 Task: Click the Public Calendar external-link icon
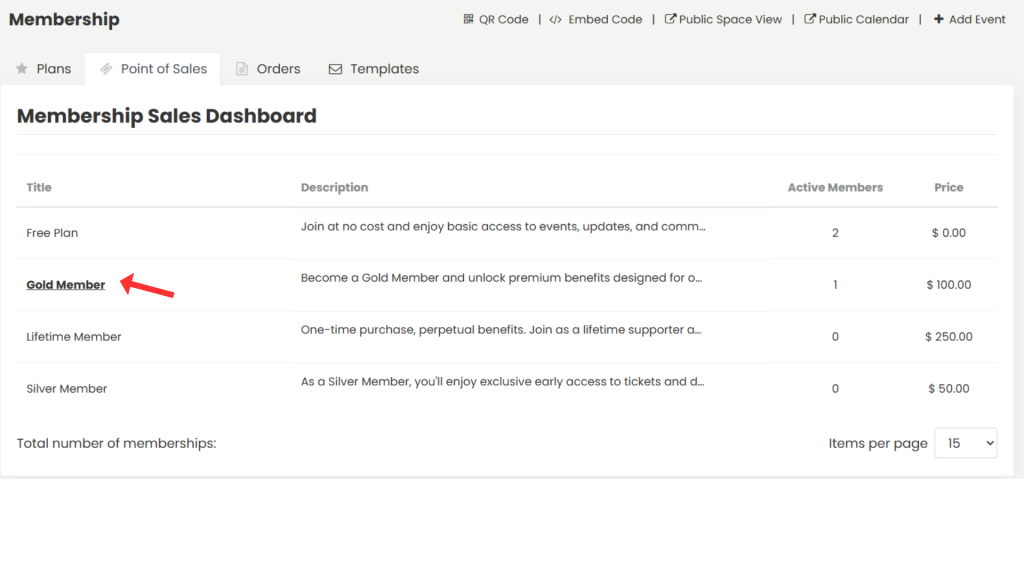pos(810,19)
